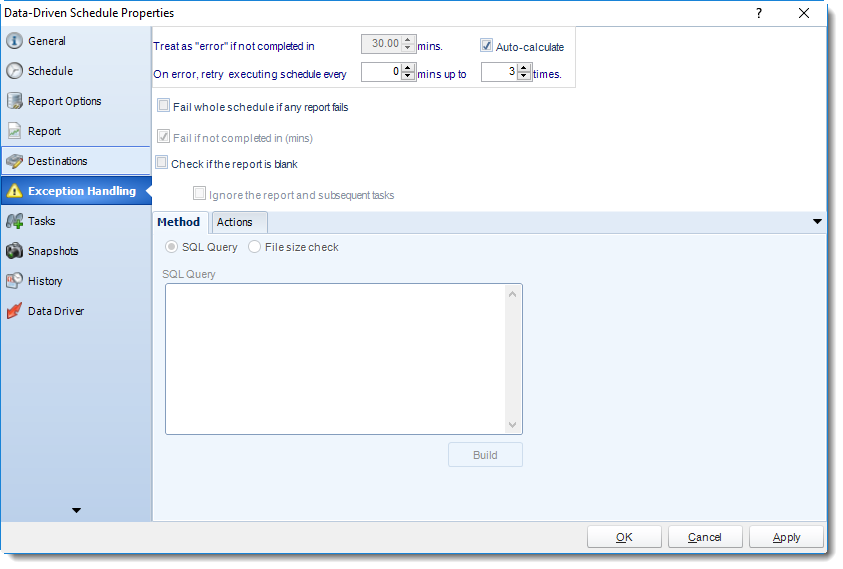
Task: Click the Data Driver icon
Action: pos(15,311)
